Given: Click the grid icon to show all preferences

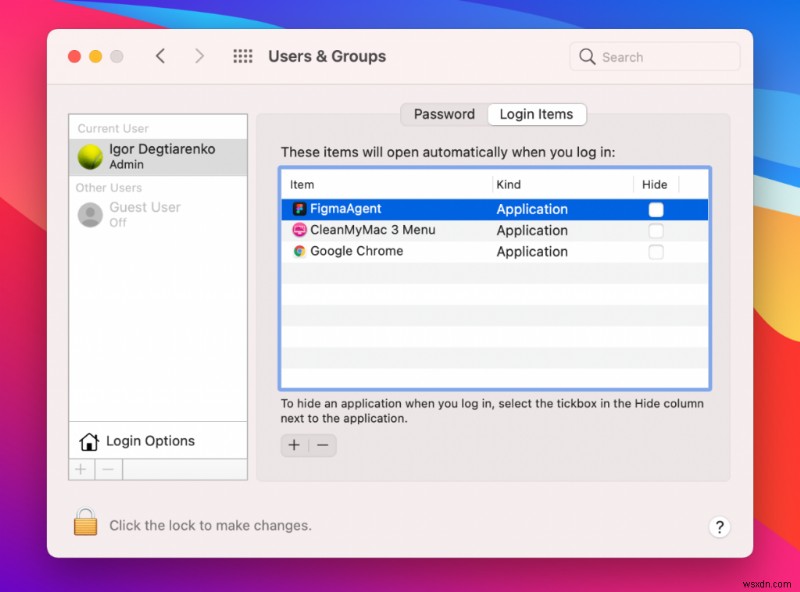Looking at the screenshot, I should click(243, 57).
